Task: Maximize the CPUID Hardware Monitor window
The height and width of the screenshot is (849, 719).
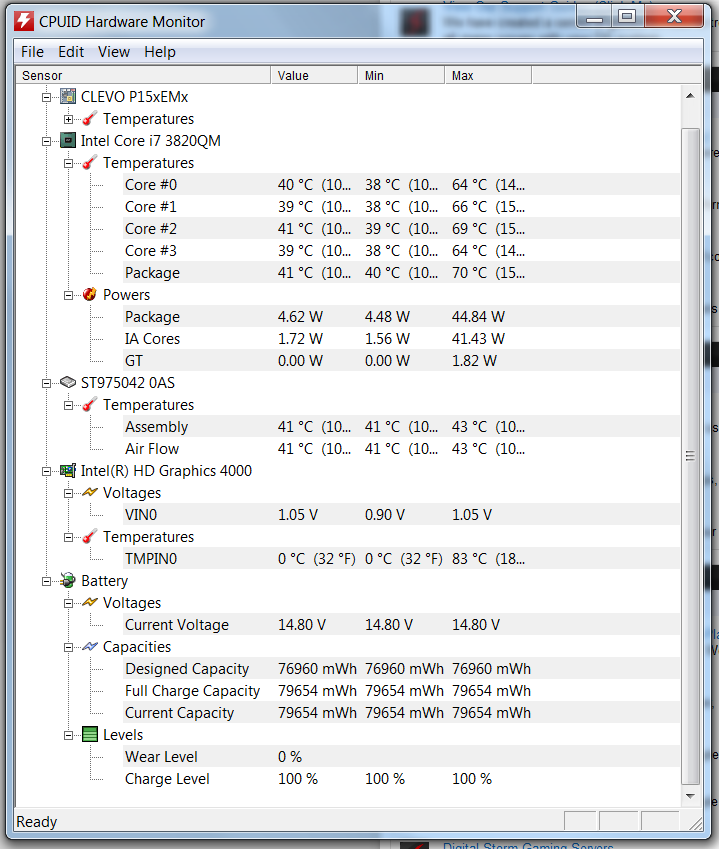Action: 627,16
